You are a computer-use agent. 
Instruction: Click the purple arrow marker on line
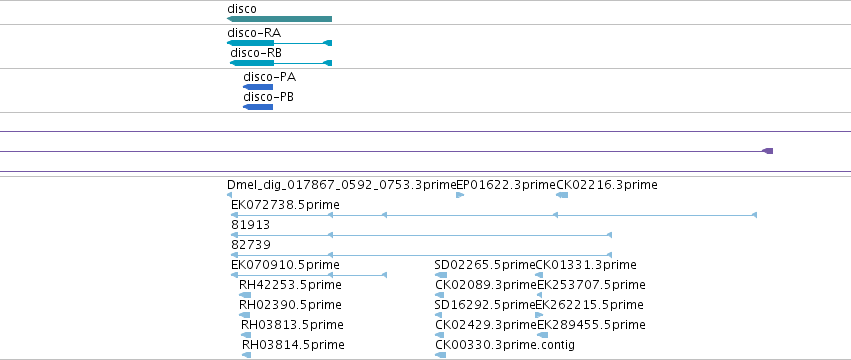767,151
